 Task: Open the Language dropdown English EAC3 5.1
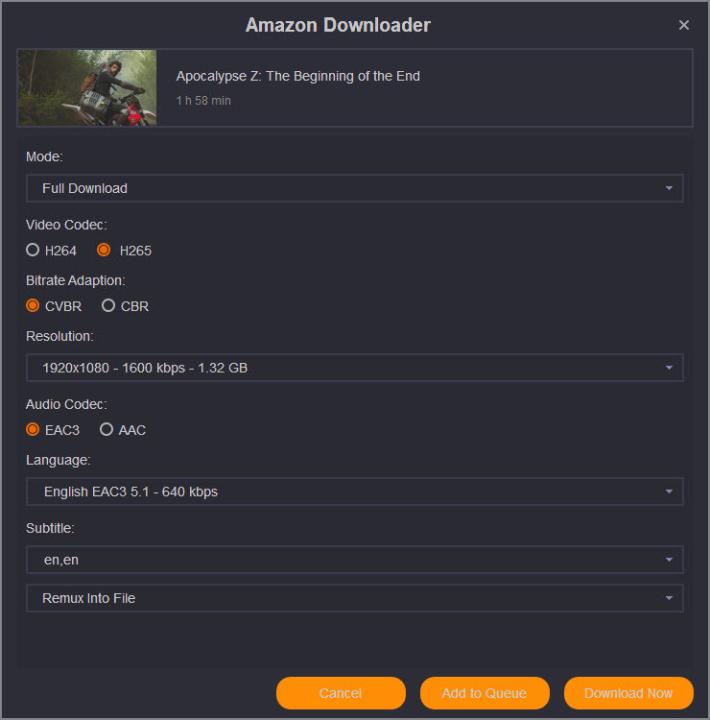(355, 492)
